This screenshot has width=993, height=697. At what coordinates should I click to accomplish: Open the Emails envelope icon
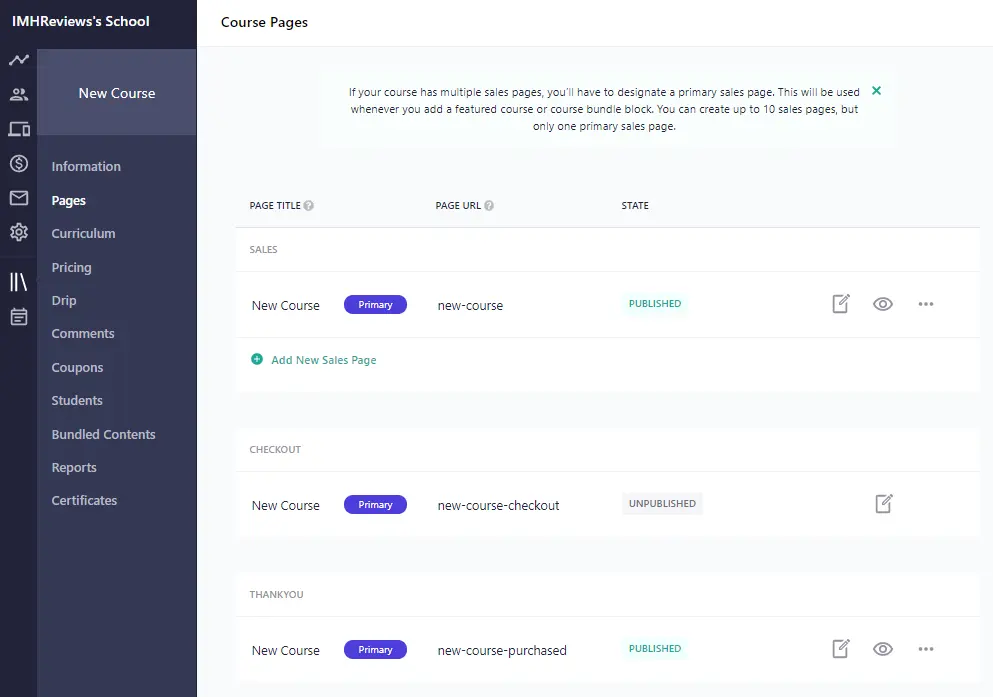pyautogui.click(x=19, y=198)
